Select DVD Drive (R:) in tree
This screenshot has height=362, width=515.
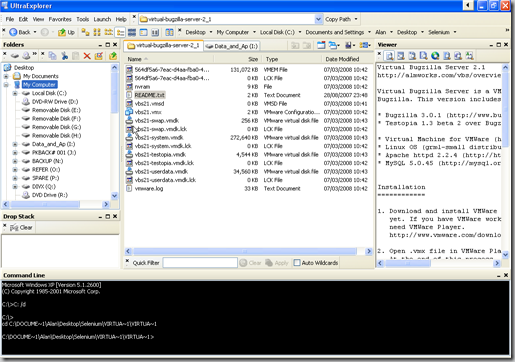pyautogui.click(x=49, y=195)
